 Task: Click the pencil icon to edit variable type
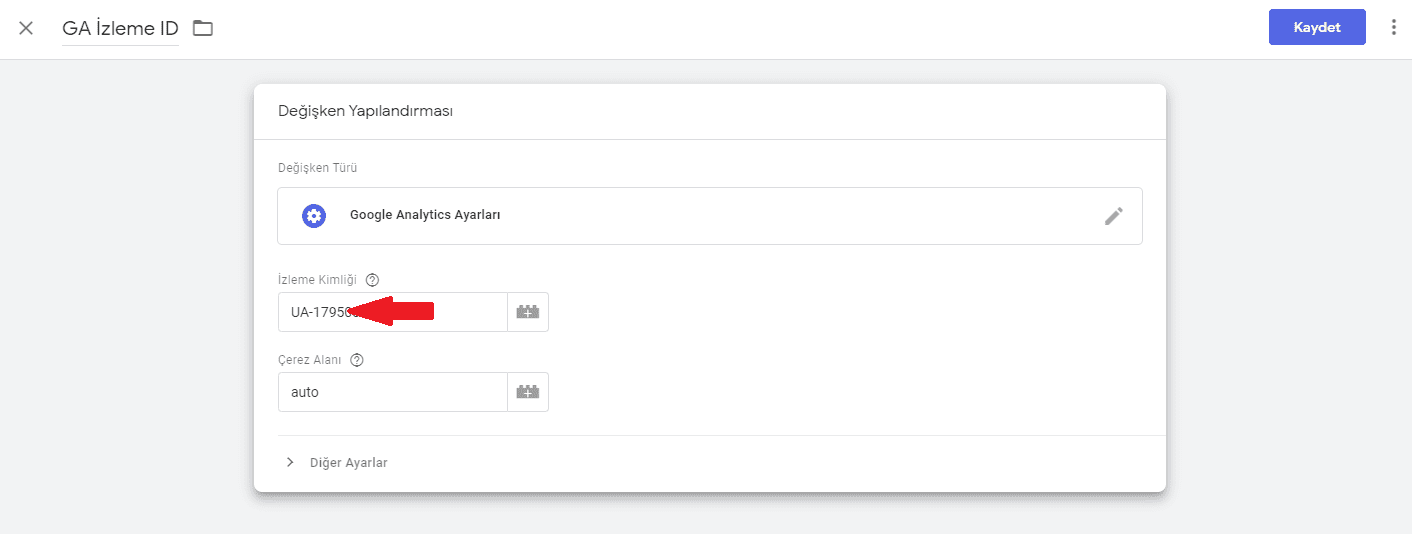point(1113,216)
